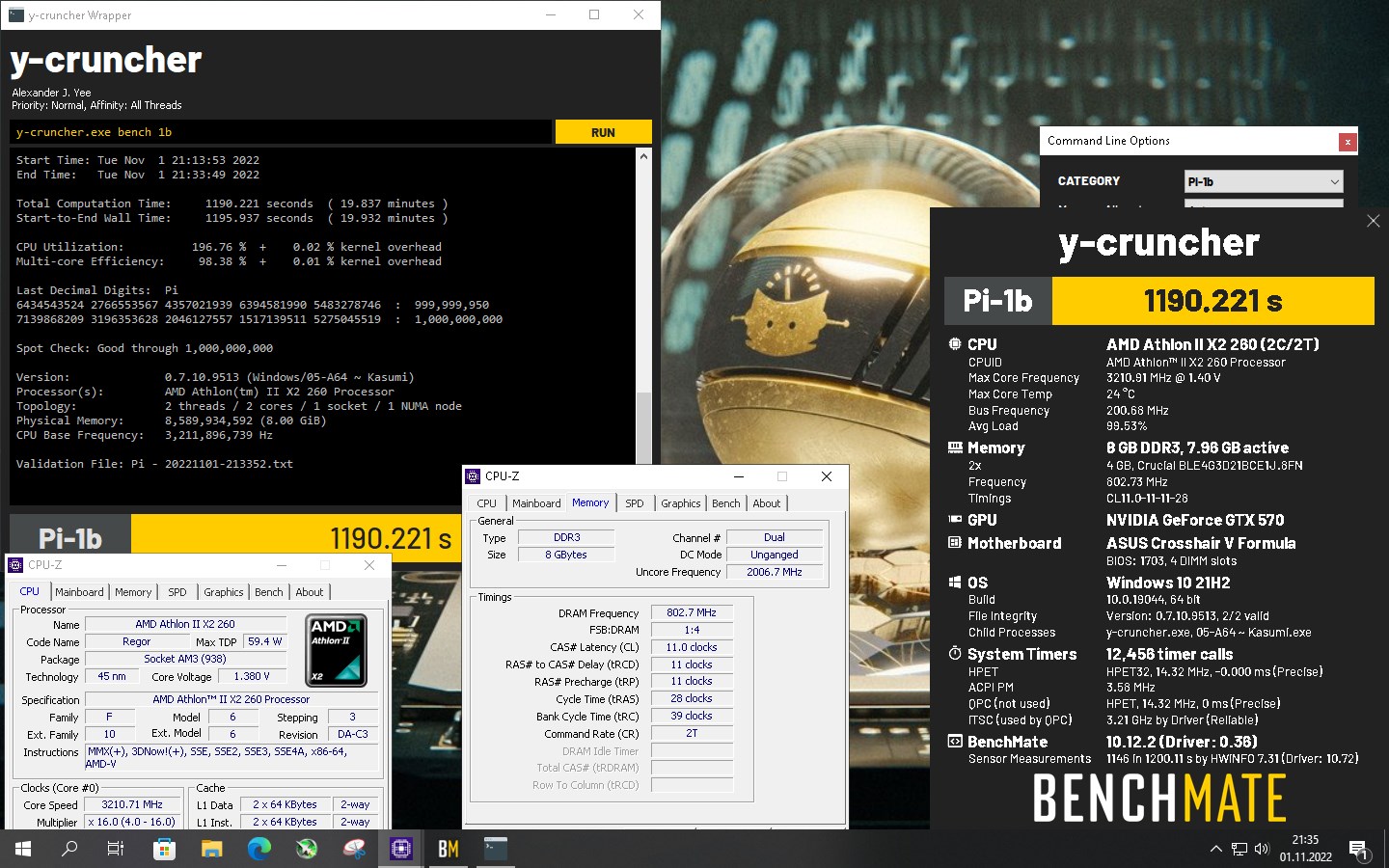Open Task View from the taskbar
Screen dimensions: 1389x868
coord(116,849)
